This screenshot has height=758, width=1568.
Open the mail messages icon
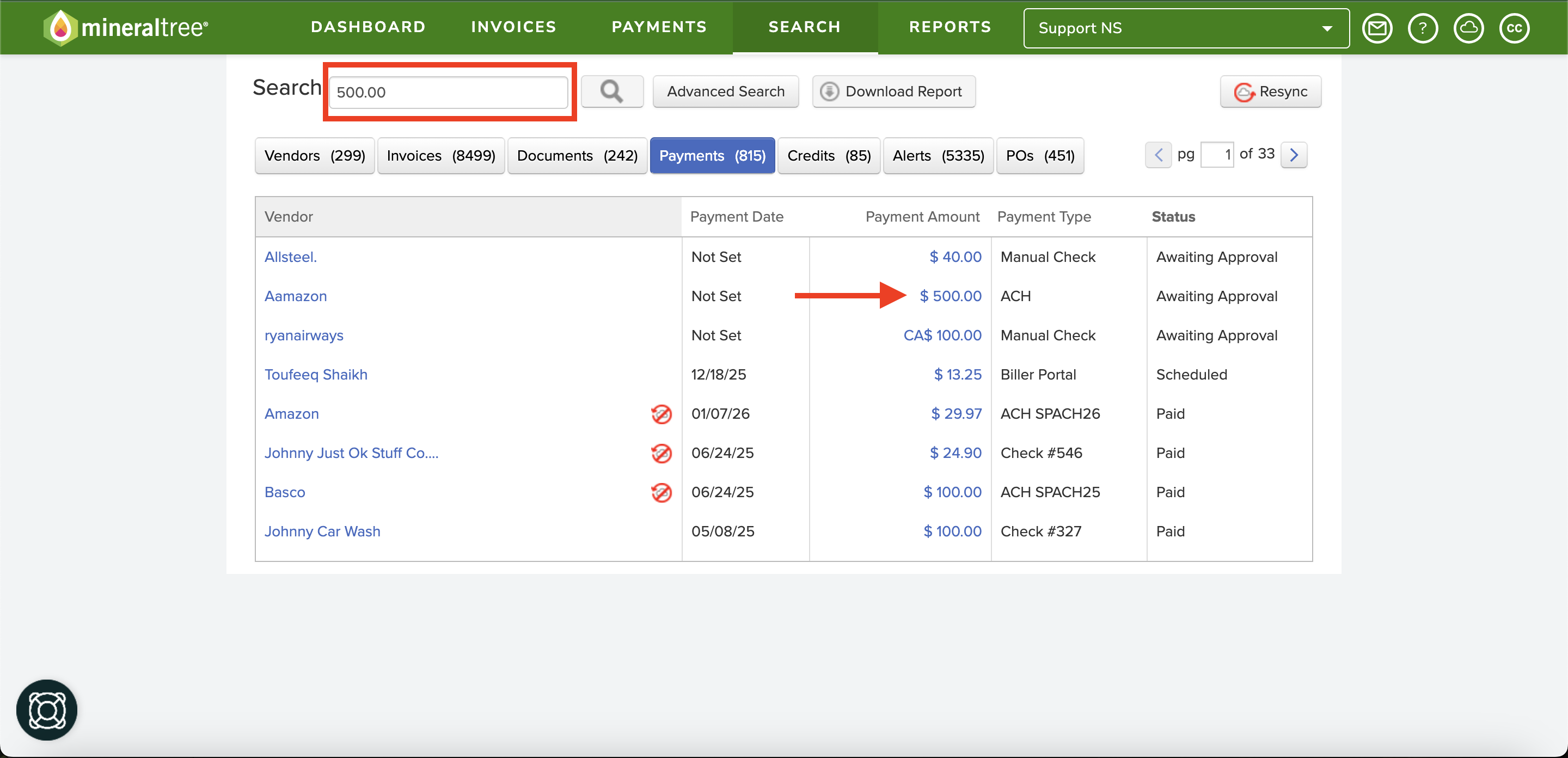coord(1377,28)
